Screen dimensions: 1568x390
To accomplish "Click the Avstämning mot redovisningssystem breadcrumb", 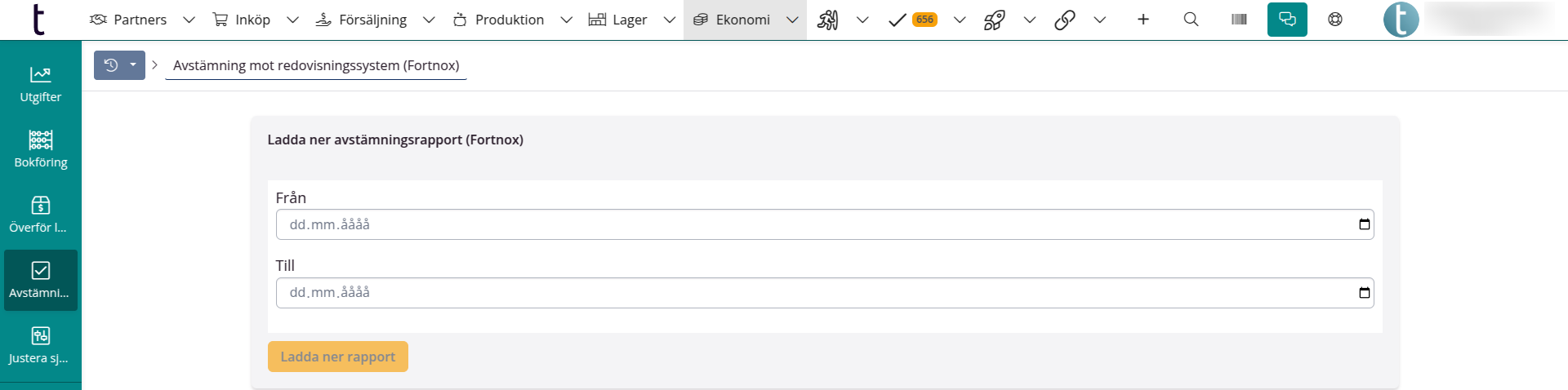I will (x=316, y=65).
